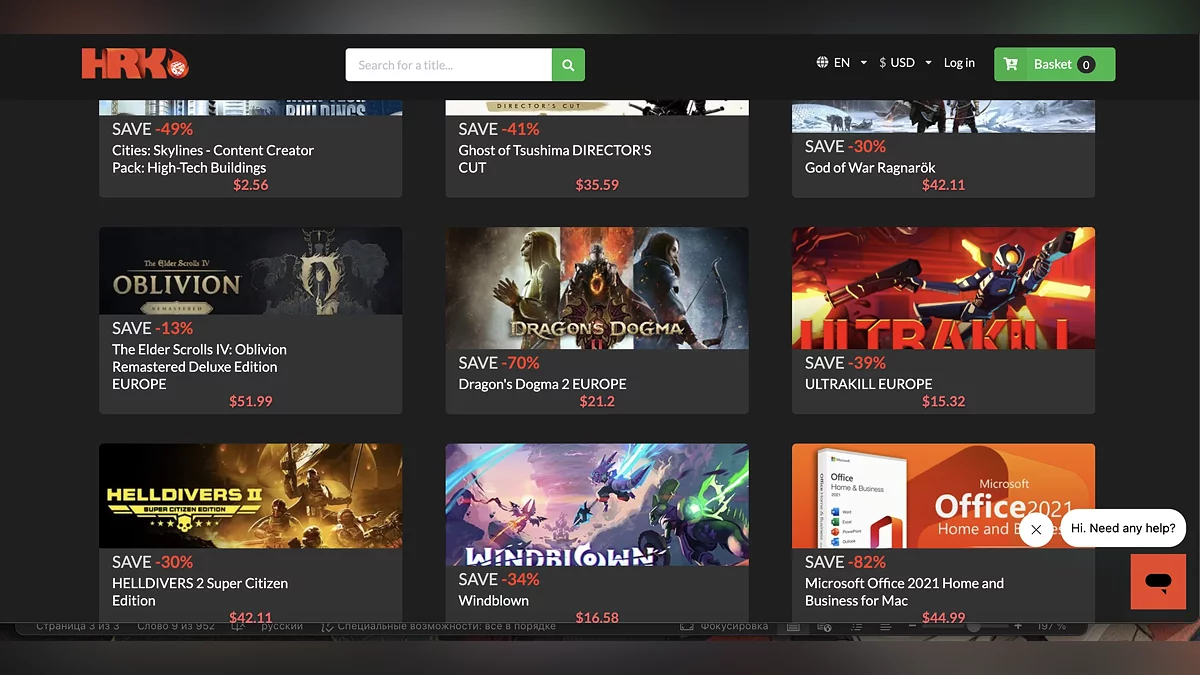Click the $44.99 Office 2021 price
This screenshot has height=675, width=1200.
(x=943, y=618)
